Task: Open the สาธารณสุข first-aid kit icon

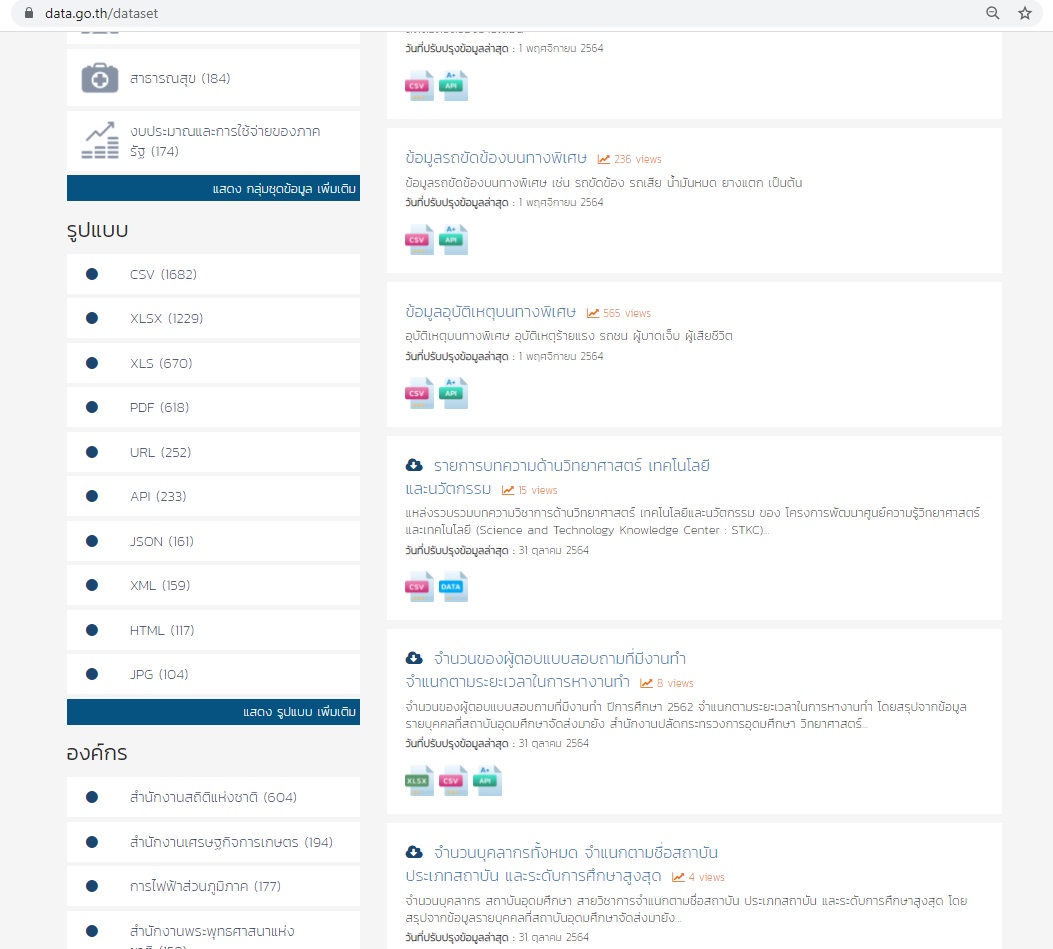Action: (100, 78)
